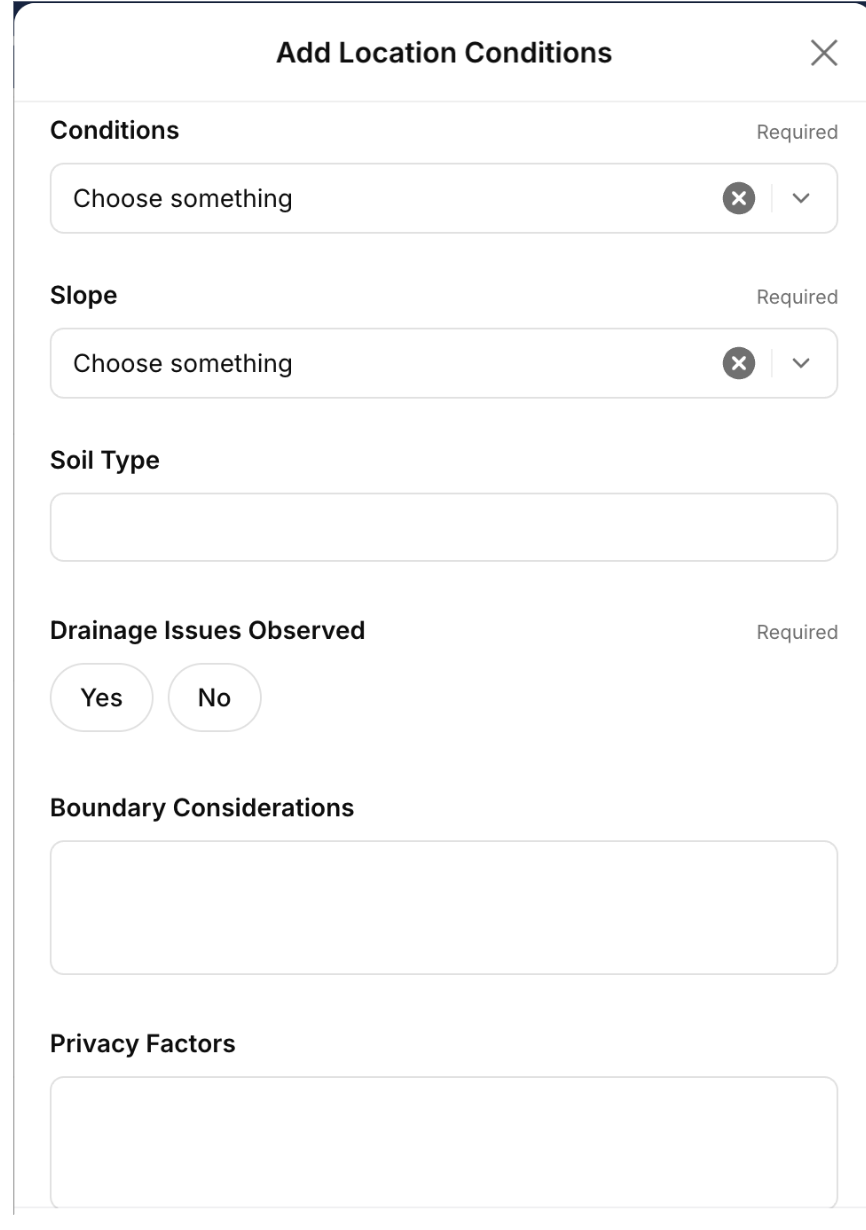Click the Conditions field label

pyautogui.click(x=115, y=130)
